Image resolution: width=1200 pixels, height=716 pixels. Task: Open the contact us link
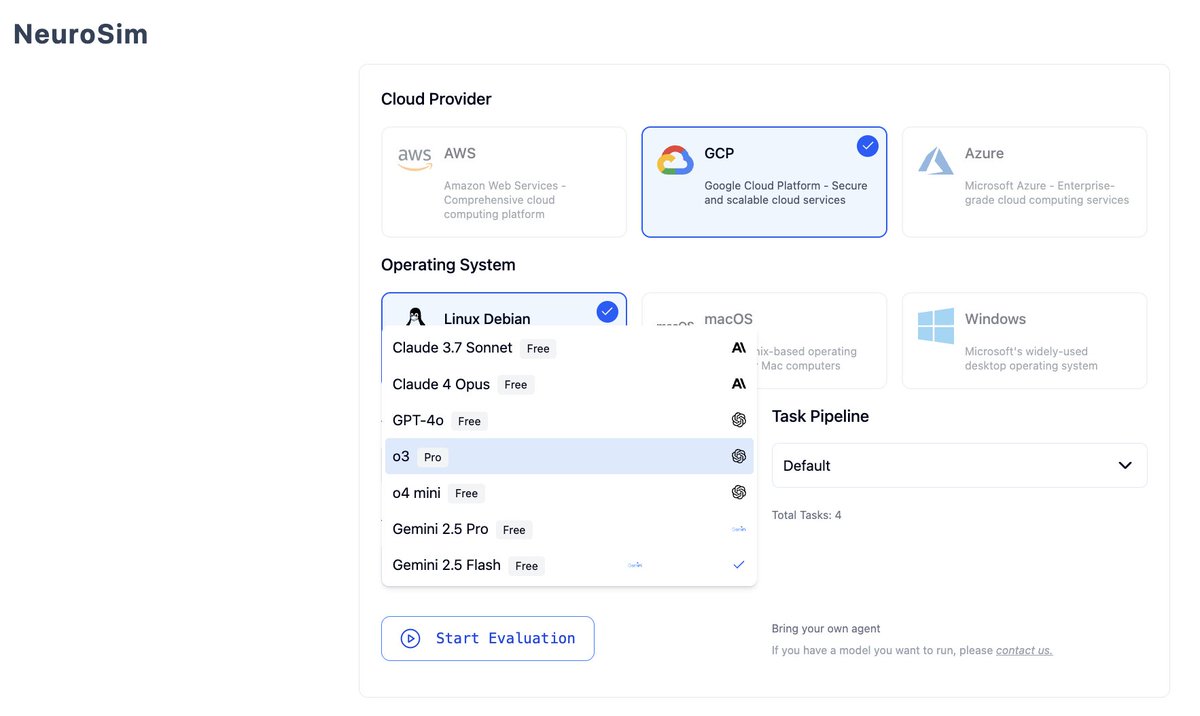coord(1024,650)
